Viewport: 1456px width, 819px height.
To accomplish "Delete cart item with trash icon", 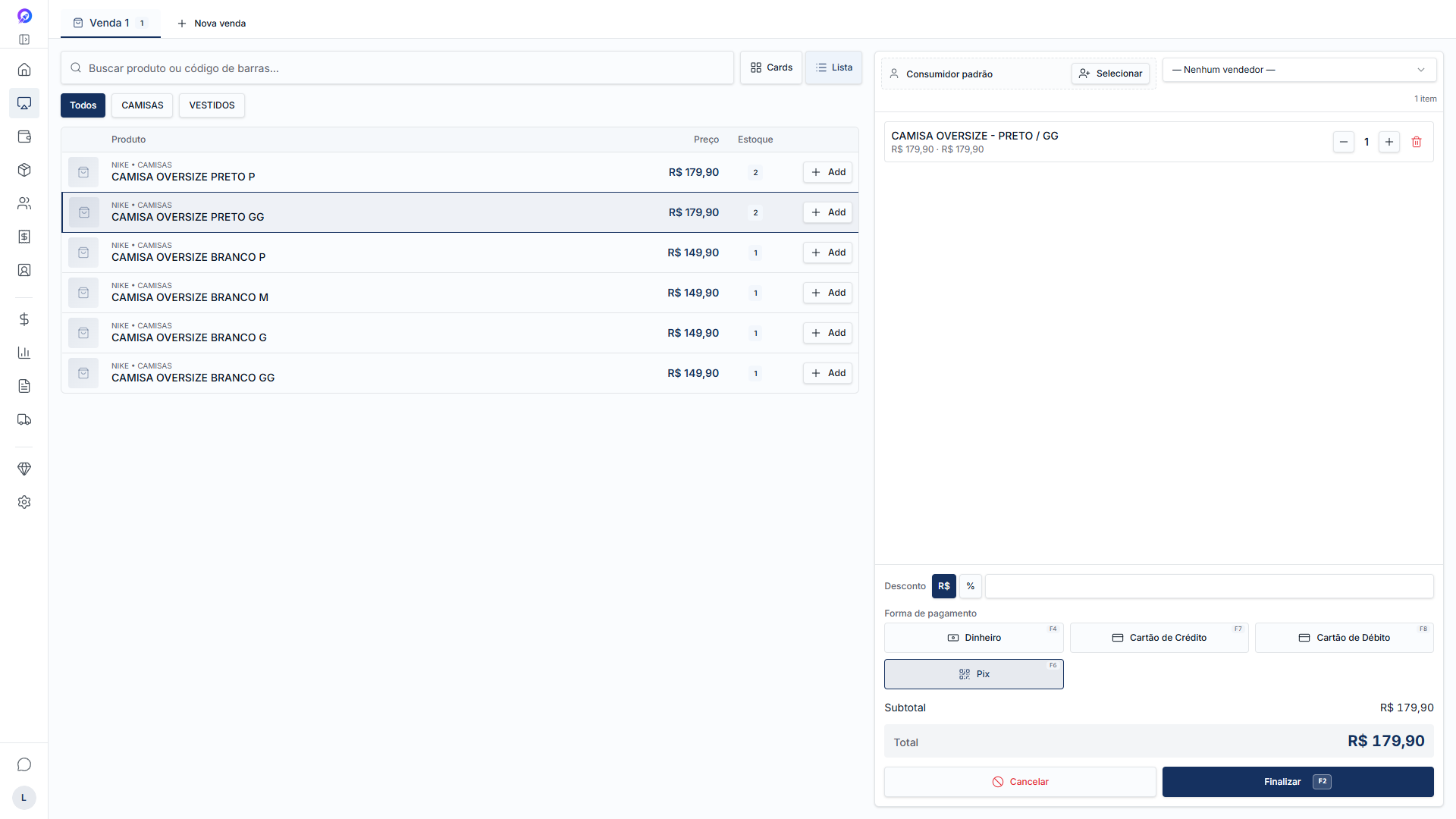I will (x=1417, y=142).
